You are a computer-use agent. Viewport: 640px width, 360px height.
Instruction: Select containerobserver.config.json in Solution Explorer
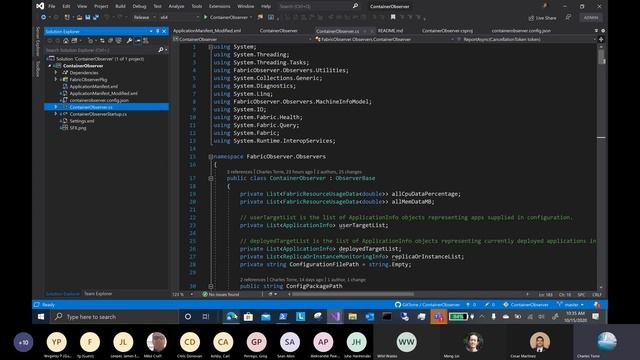tap(99, 100)
